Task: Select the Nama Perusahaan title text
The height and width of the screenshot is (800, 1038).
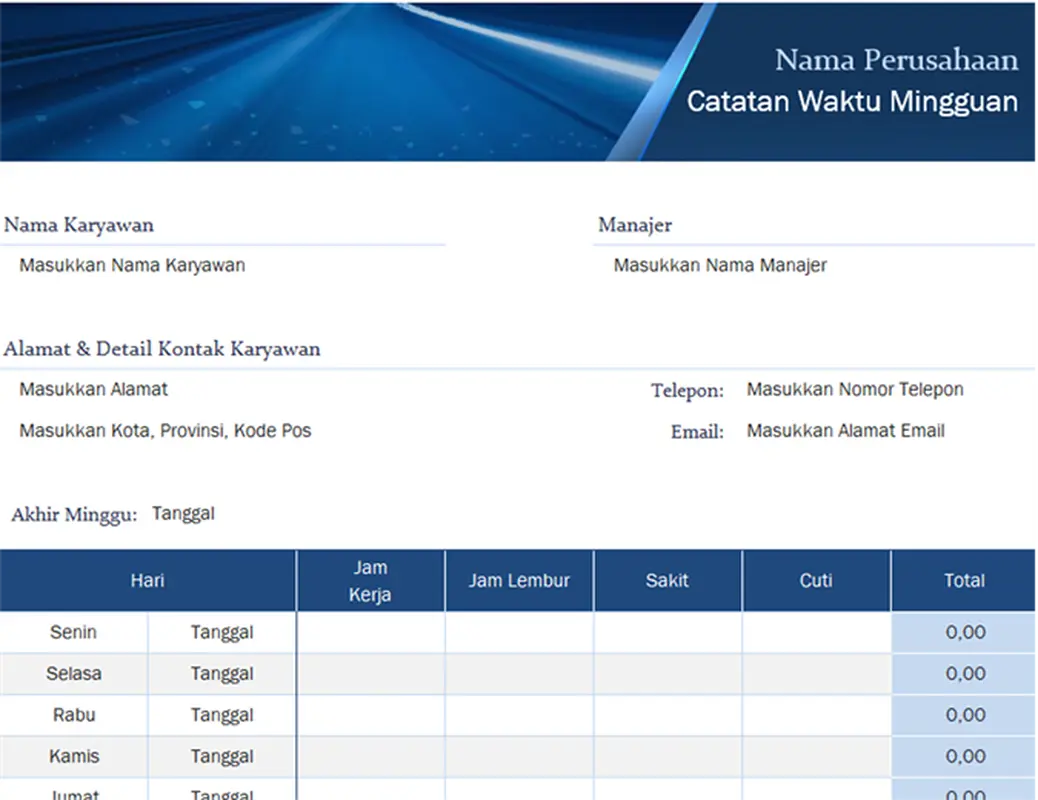Action: pyautogui.click(x=896, y=60)
